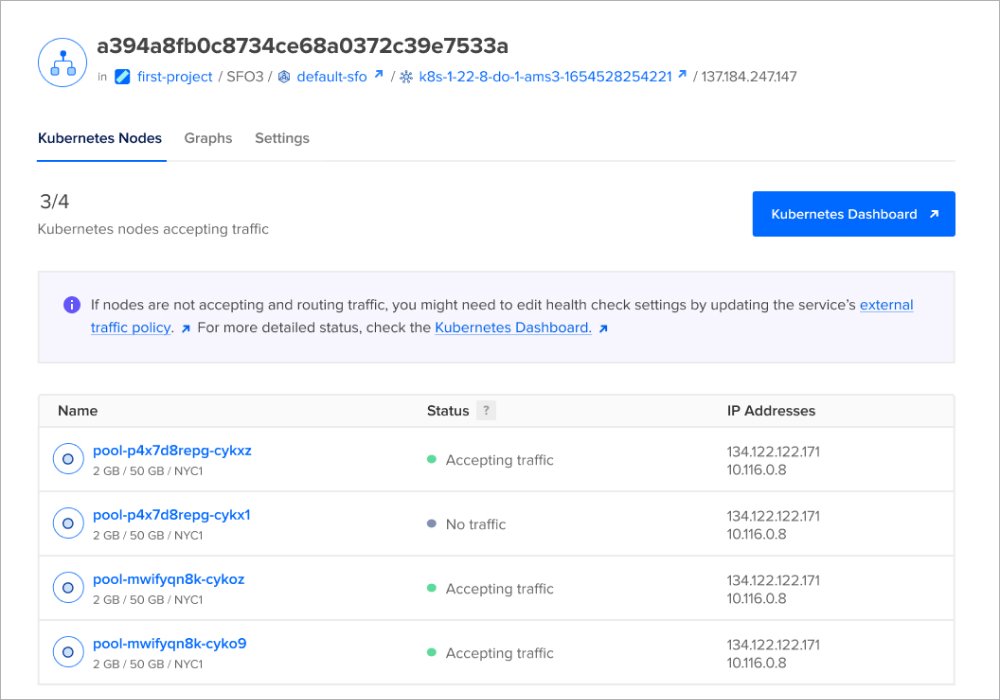The image size is (1000, 700).
Task: Click 10.116.0.8 in pool-p4x7d8repg-cykx1 row
Action: (756, 534)
